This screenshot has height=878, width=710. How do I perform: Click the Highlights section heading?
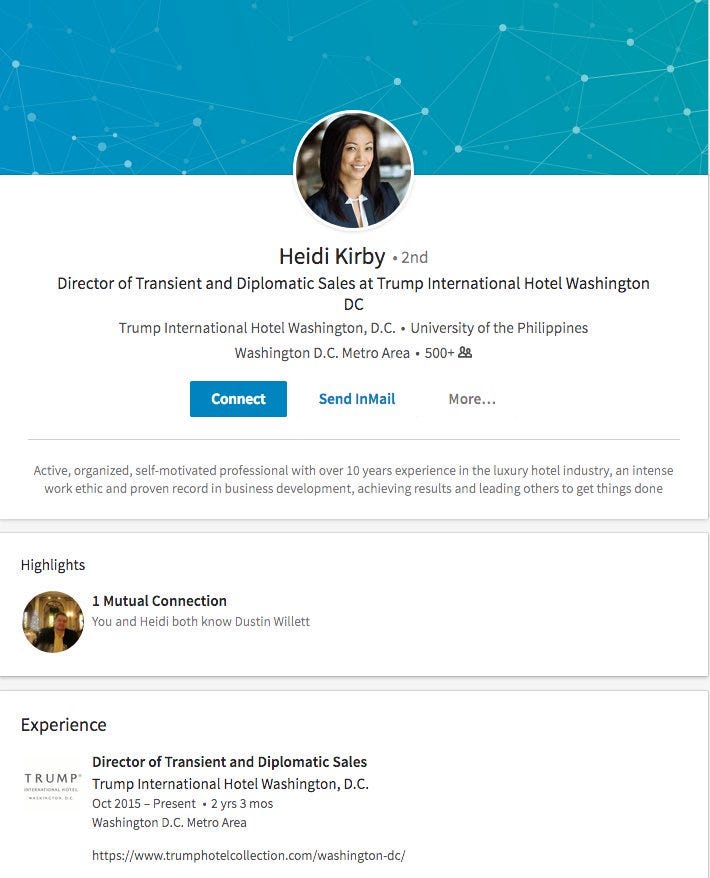[53, 565]
